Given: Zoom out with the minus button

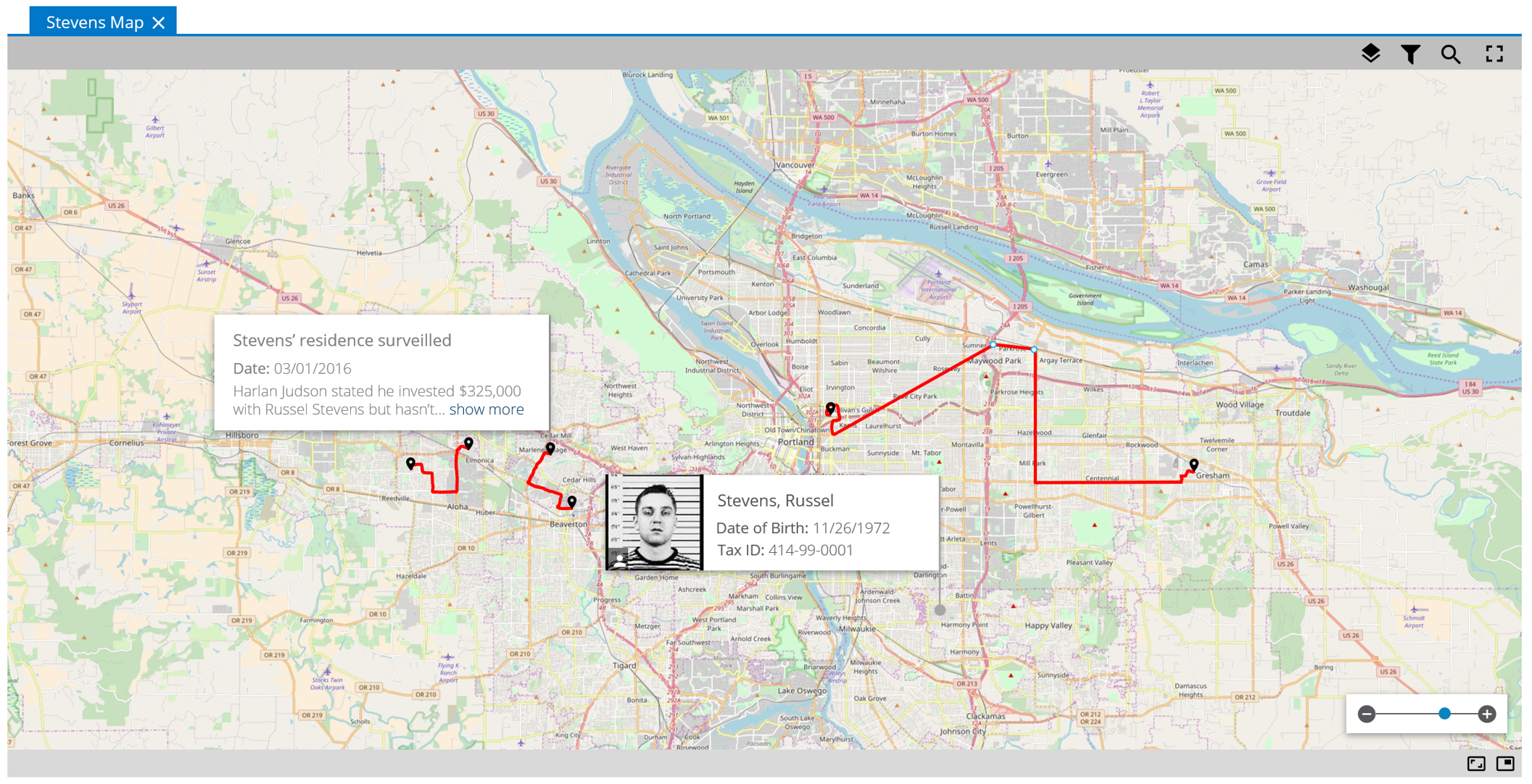Looking at the screenshot, I should (x=1367, y=714).
